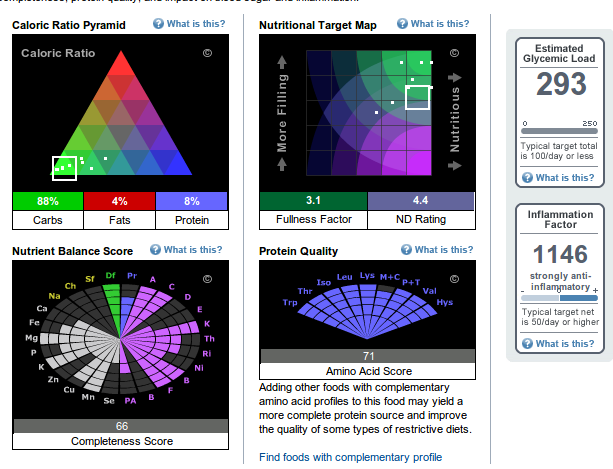
Task: Click the Completeness Score value 66
Action: pyautogui.click(x=121, y=426)
